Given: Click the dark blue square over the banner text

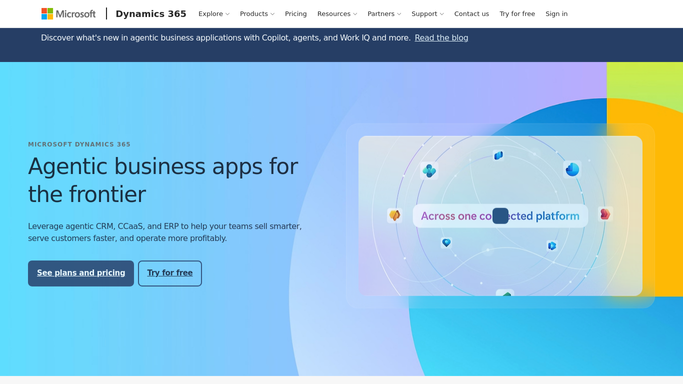Looking at the screenshot, I should click(x=500, y=216).
